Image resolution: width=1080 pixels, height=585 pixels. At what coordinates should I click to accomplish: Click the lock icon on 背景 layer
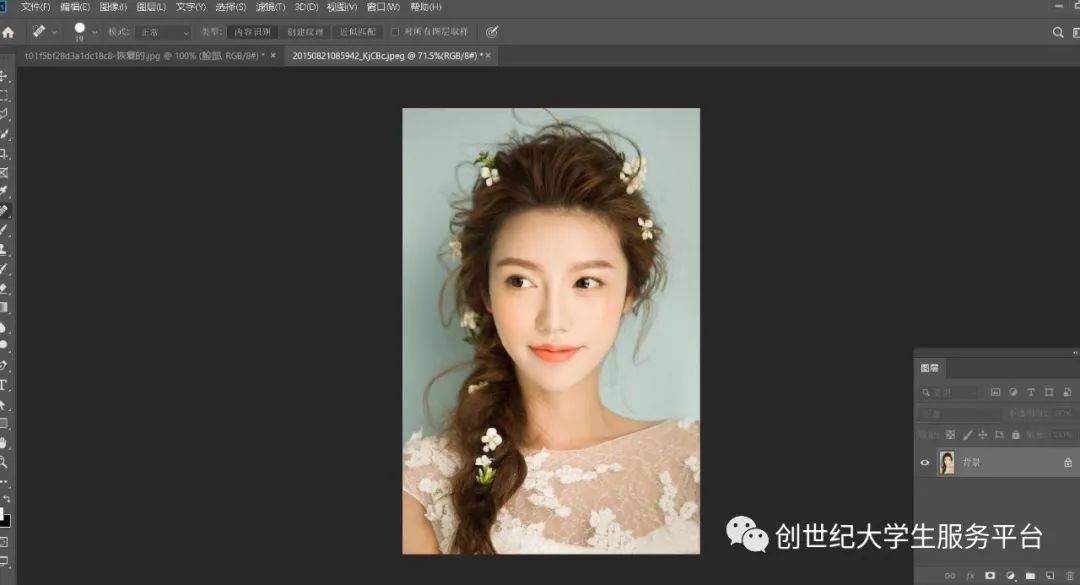coord(1068,463)
